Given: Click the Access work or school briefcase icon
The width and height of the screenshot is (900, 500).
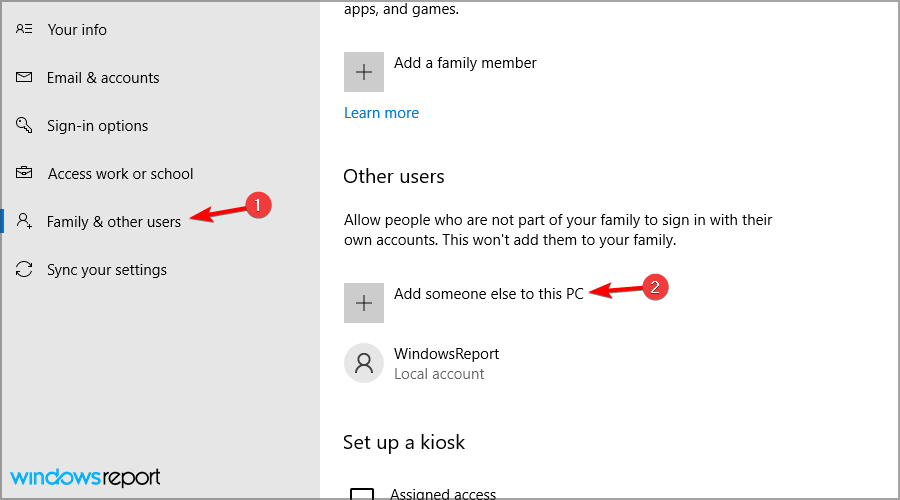Looking at the screenshot, I should point(24,172).
